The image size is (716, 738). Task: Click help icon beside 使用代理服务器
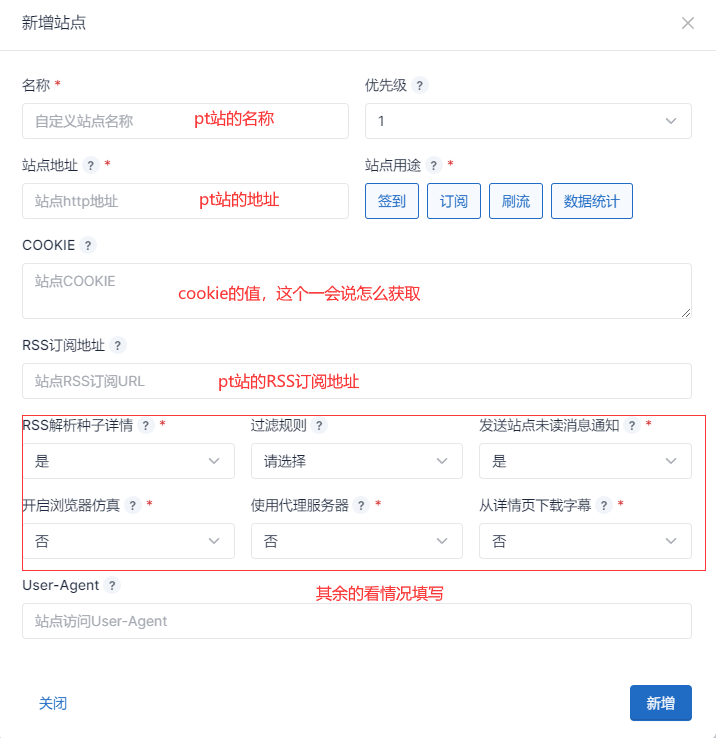click(x=362, y=505)
